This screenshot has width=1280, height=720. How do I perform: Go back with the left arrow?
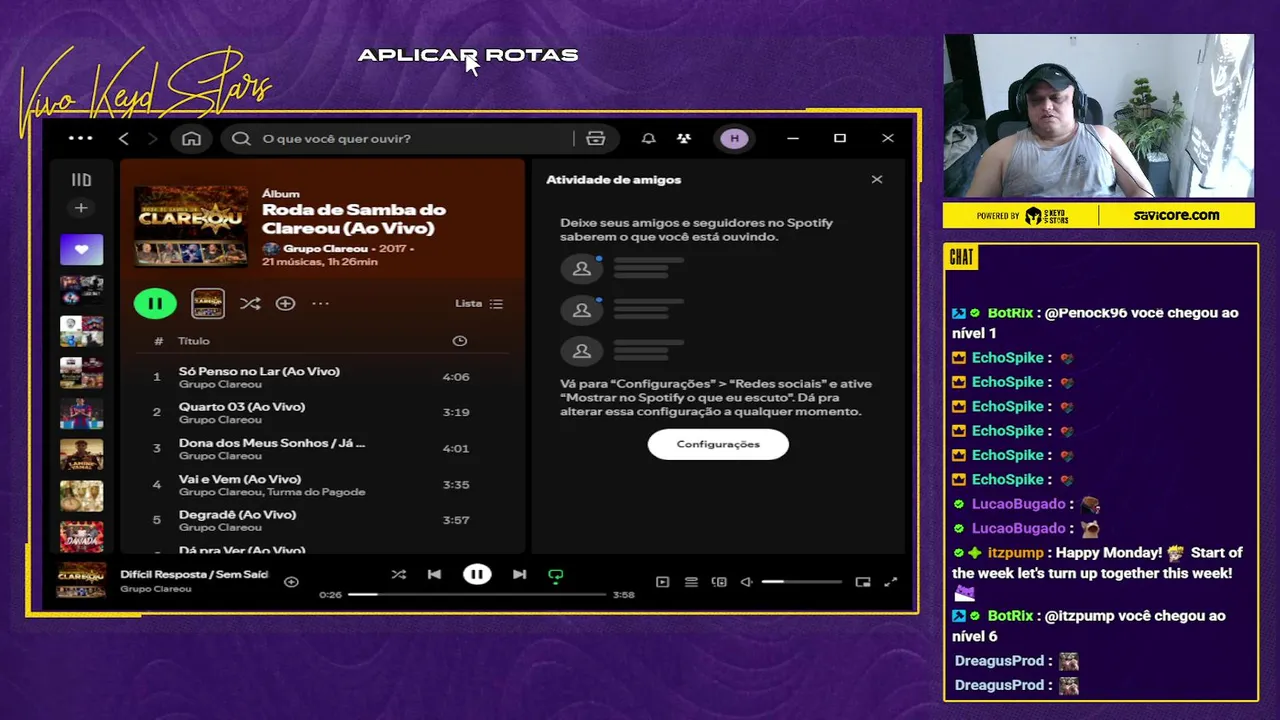point(124,139)
